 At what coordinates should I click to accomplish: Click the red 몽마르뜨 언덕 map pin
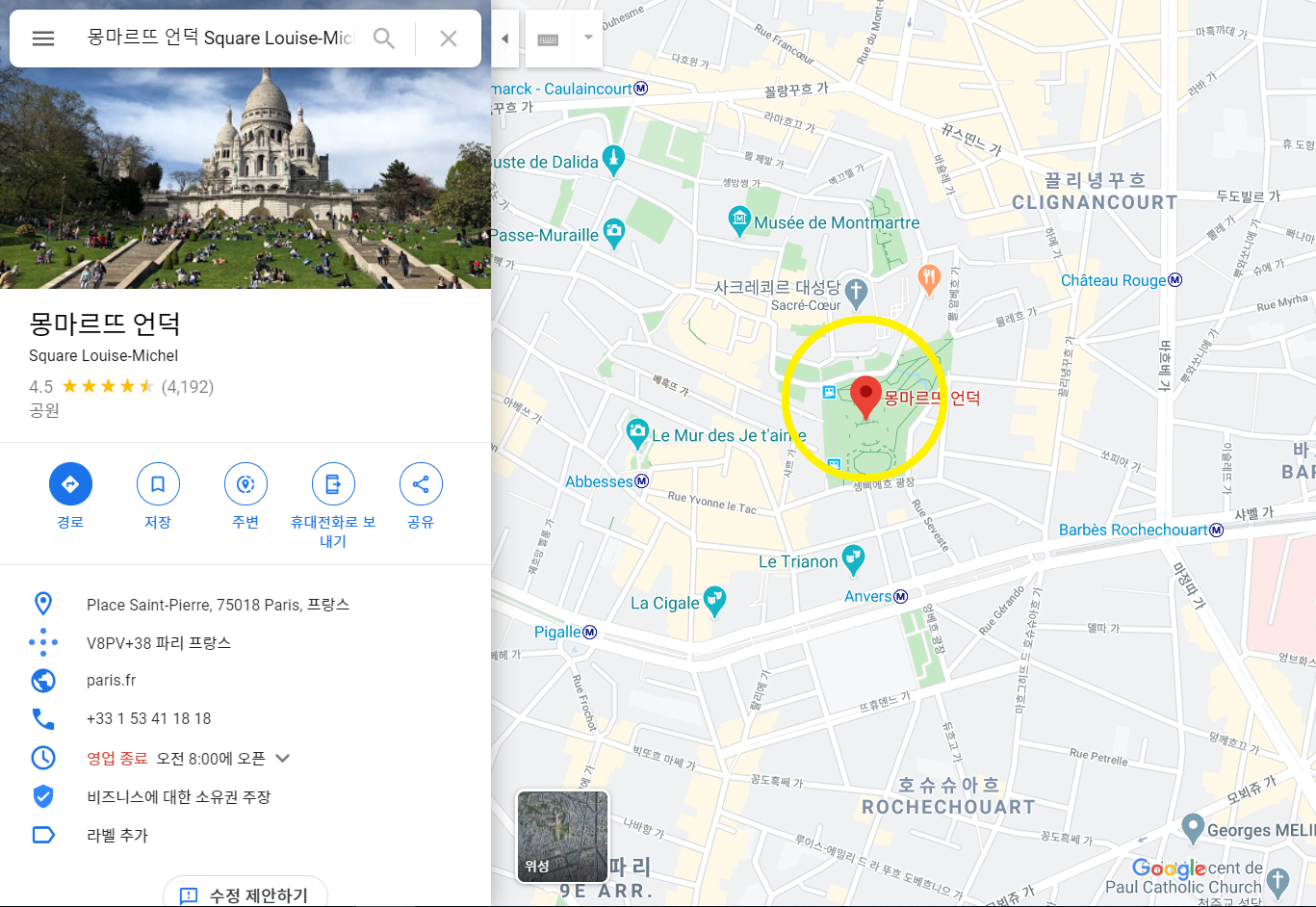(865, 397)
